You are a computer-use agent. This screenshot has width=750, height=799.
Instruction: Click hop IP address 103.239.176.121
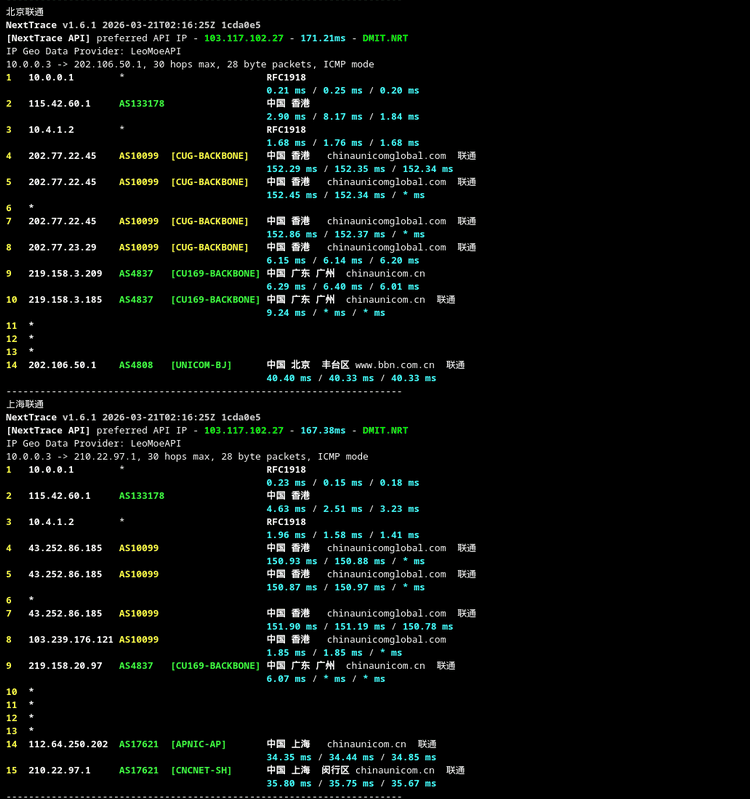coord(71,639)
